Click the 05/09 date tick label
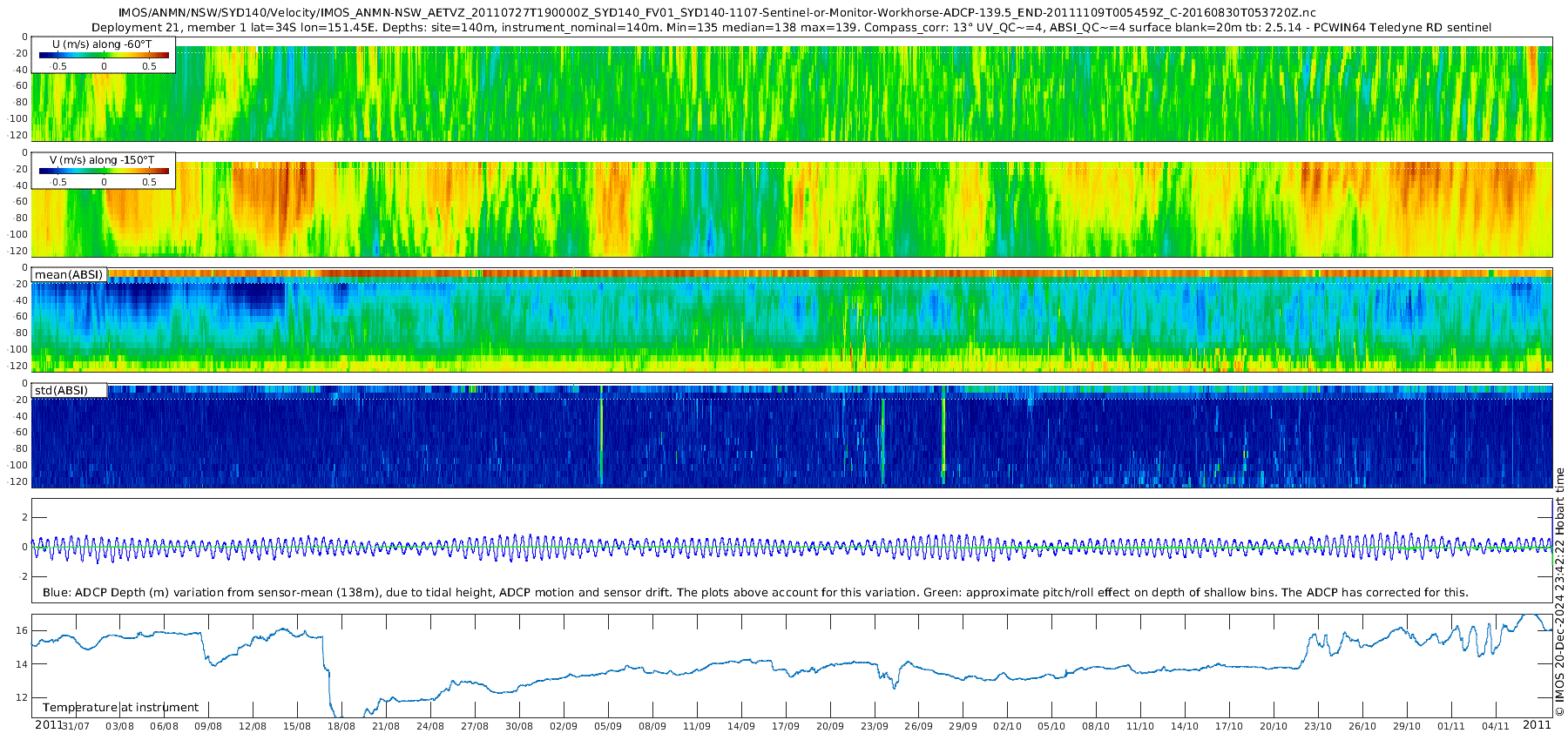 pos(607,726)
